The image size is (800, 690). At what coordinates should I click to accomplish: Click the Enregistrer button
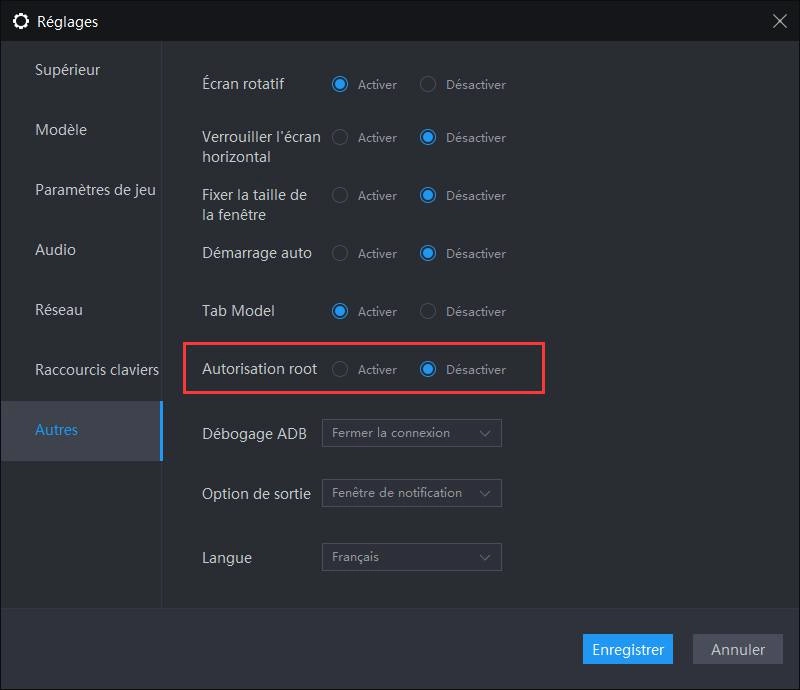pyautogui.click(x=628, y=649)
